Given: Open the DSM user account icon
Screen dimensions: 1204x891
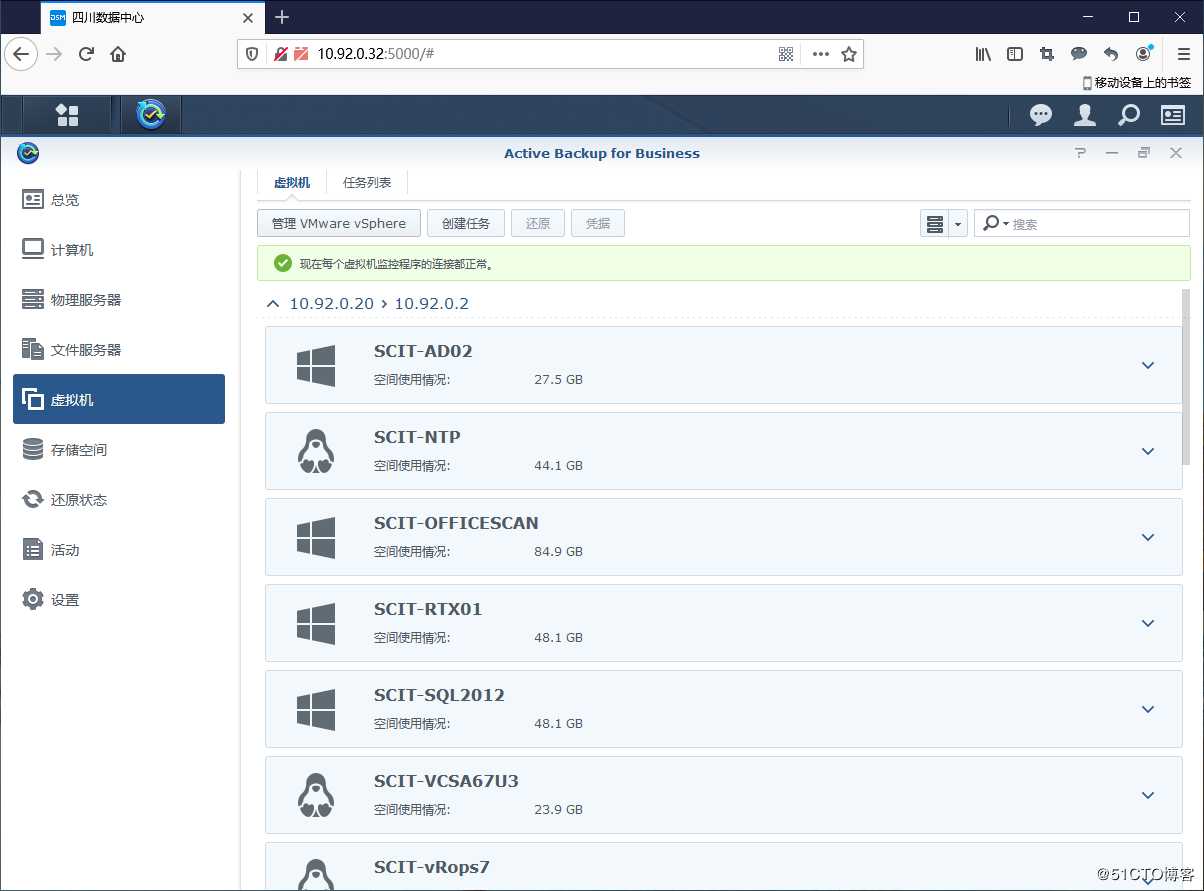Looking at the screenshot, I should click(x=1084, y=116).
